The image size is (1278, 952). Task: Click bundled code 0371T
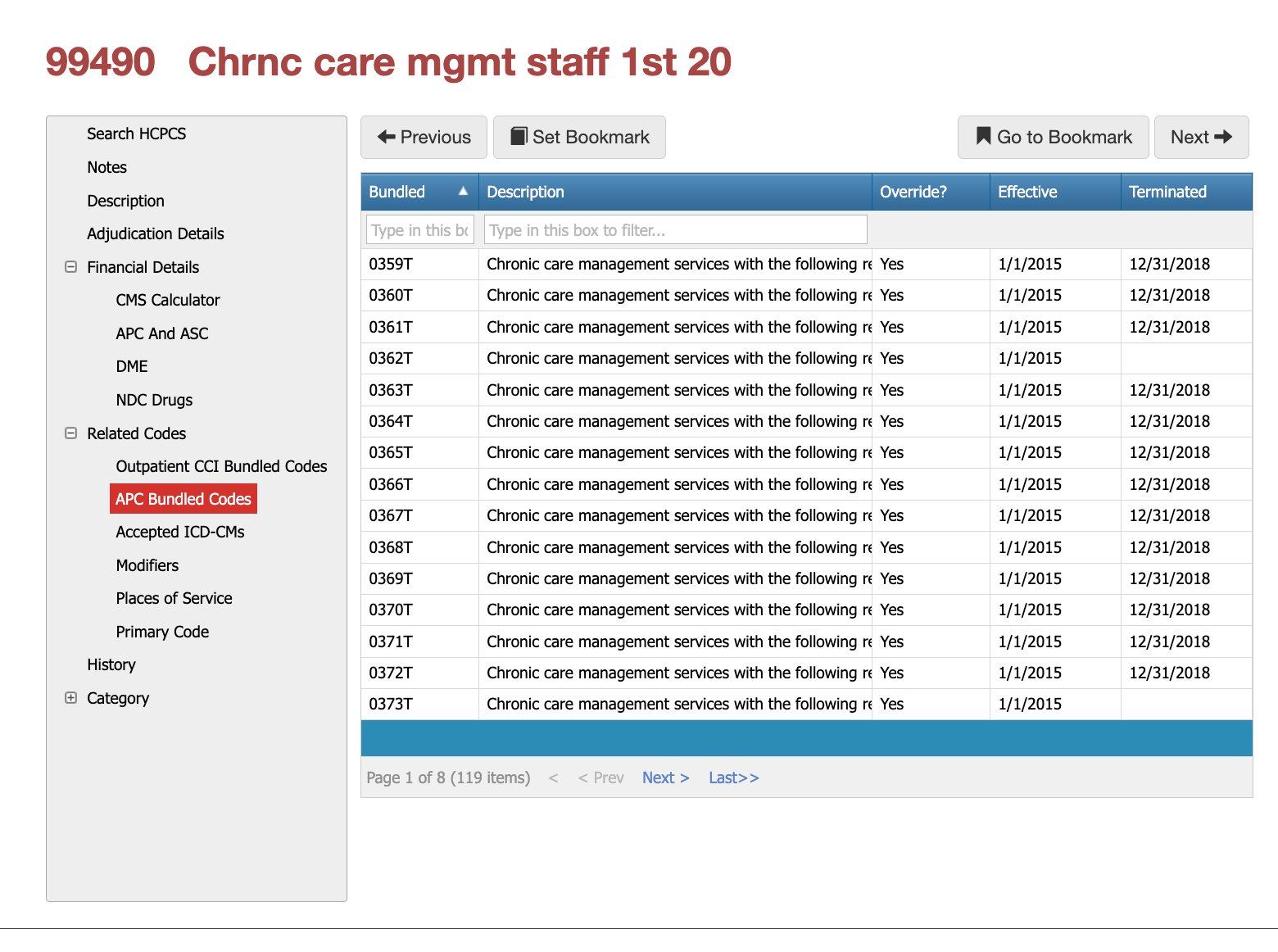click(391, 641)
